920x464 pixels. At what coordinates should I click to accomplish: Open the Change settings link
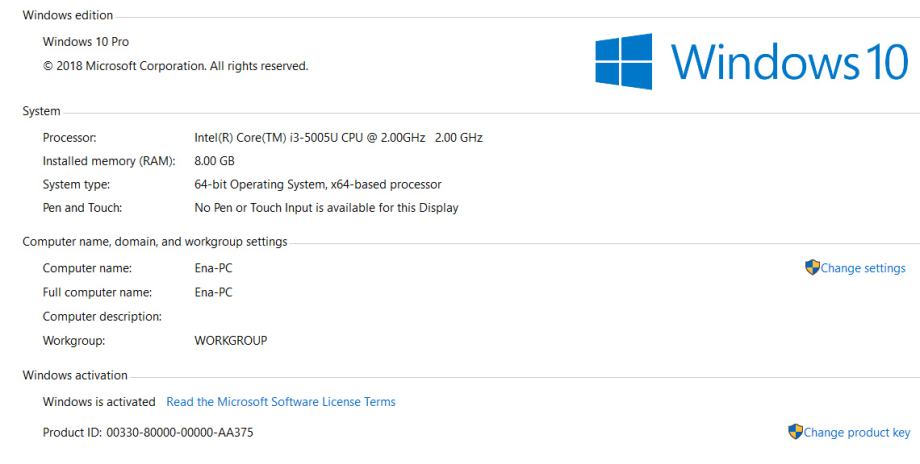click(x=862, y=268)
